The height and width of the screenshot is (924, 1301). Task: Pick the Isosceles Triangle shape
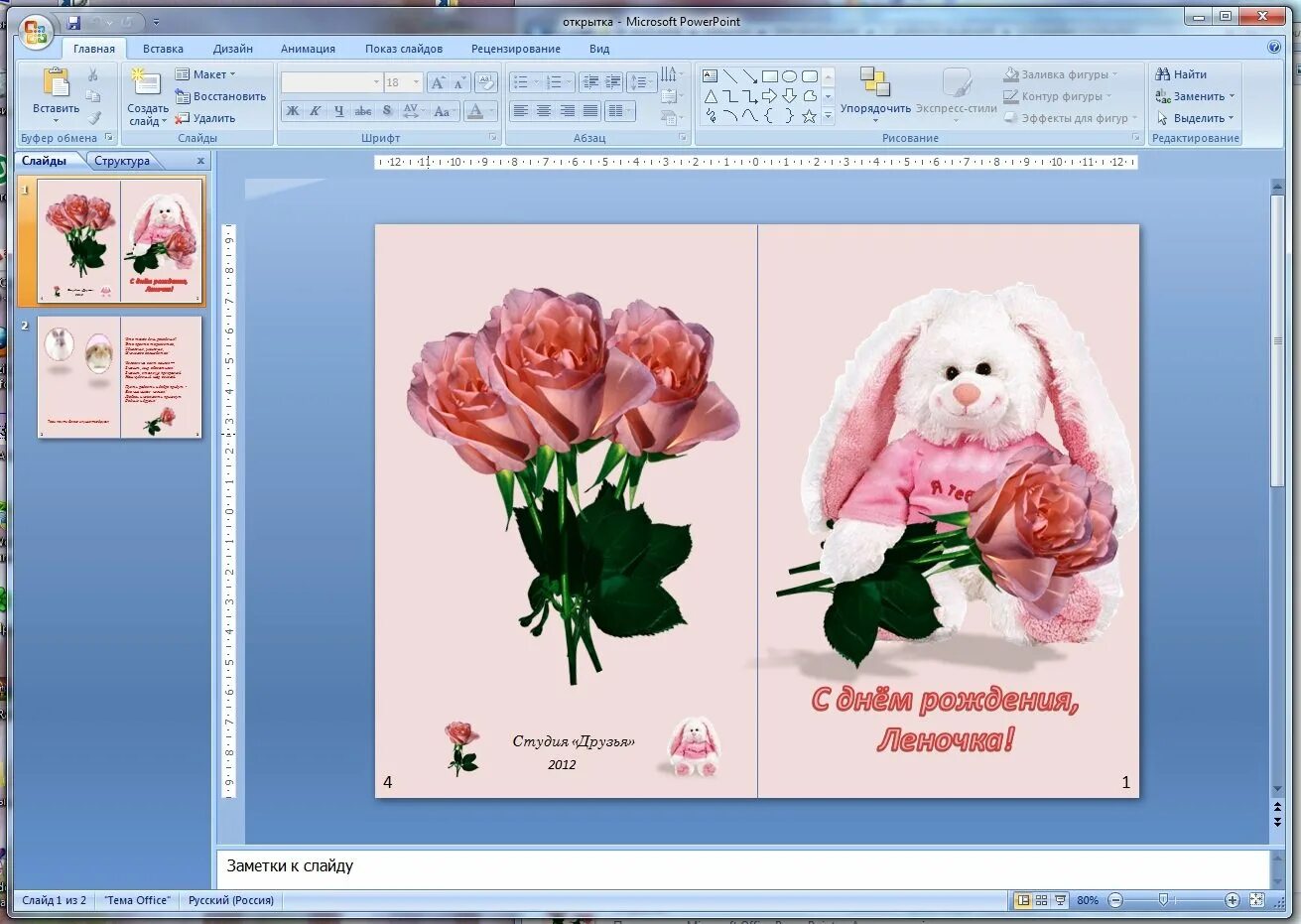[x=710, y=96]
